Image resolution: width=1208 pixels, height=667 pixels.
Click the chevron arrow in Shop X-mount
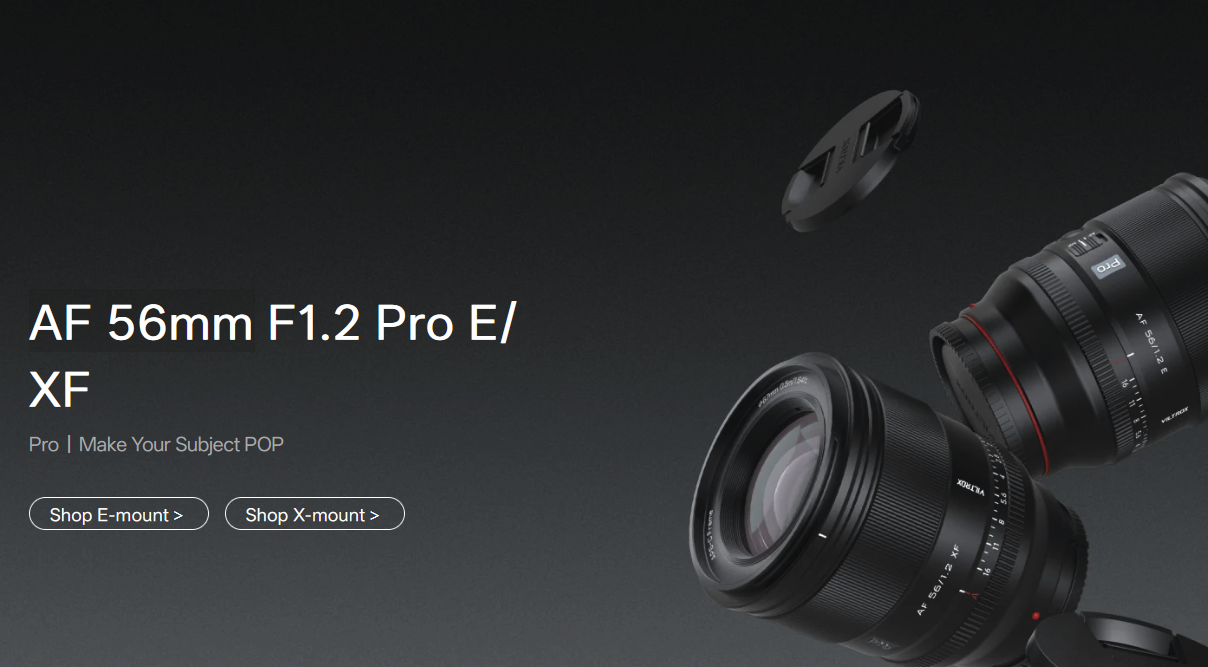(x=374, y=515)
